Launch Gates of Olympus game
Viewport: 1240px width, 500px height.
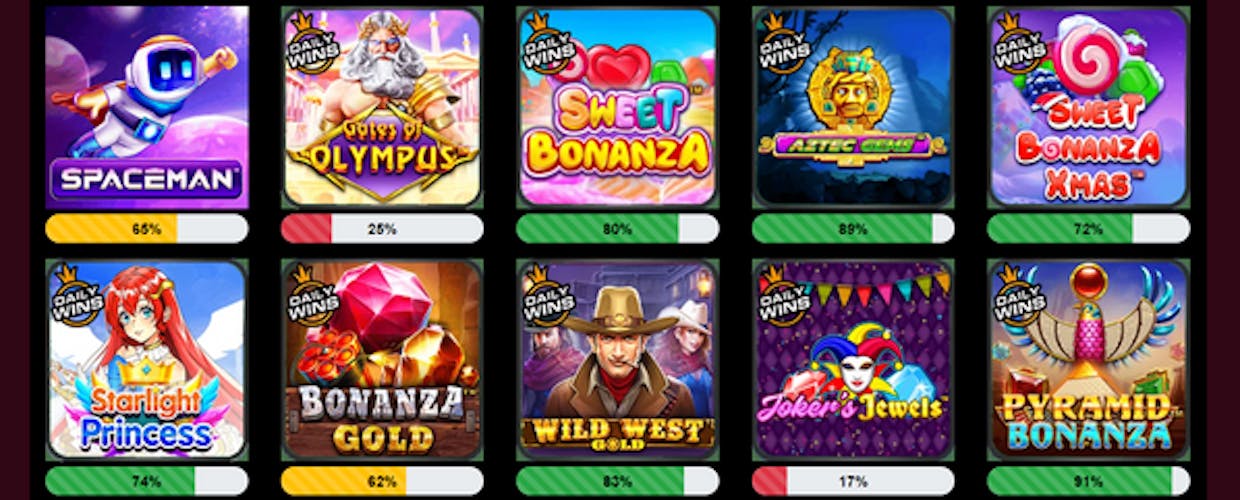click(x=382, y=107)
